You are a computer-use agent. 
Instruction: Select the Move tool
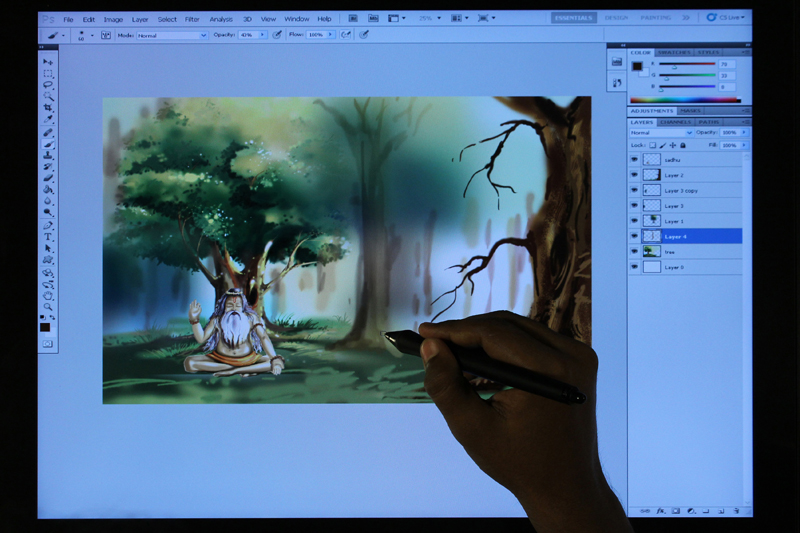[47, 62]
